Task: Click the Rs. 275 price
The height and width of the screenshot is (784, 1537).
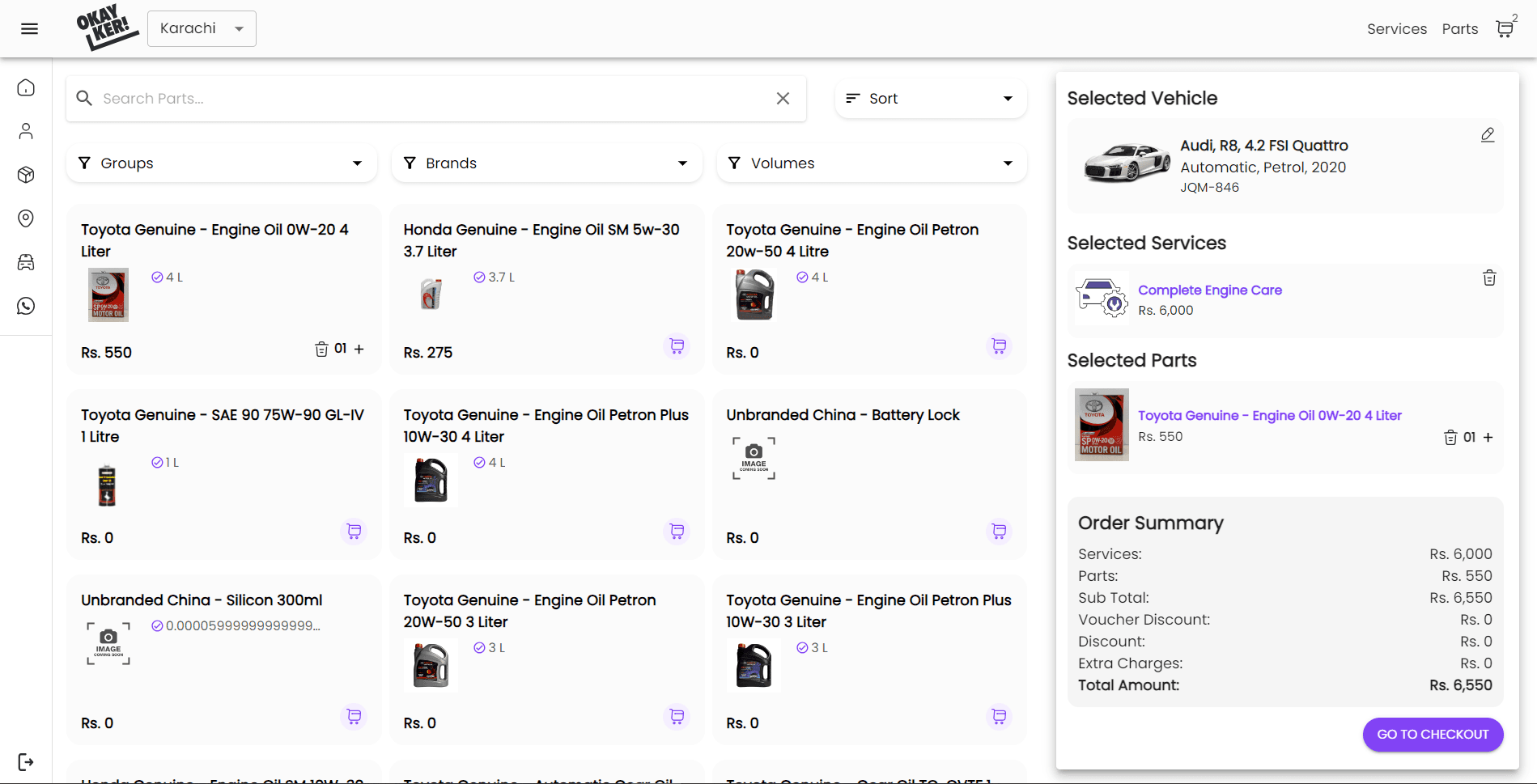Action: 428,353
